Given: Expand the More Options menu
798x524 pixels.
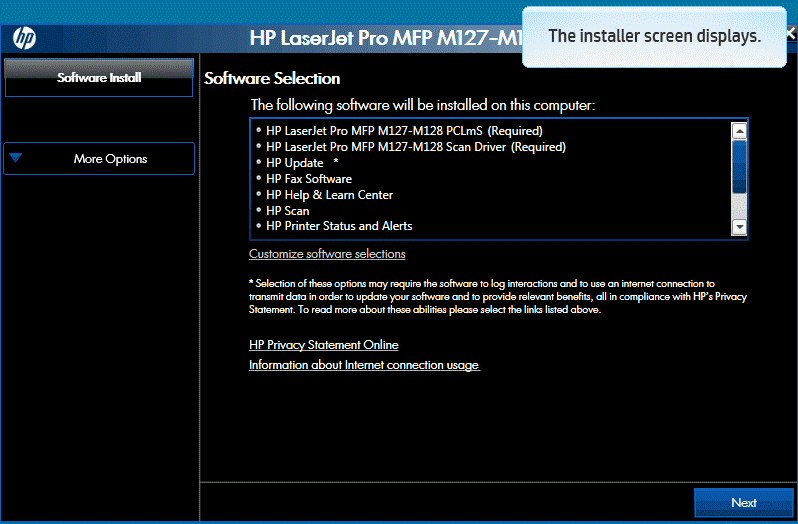Looking at the screenshot, I should click(x=99, y=159).
